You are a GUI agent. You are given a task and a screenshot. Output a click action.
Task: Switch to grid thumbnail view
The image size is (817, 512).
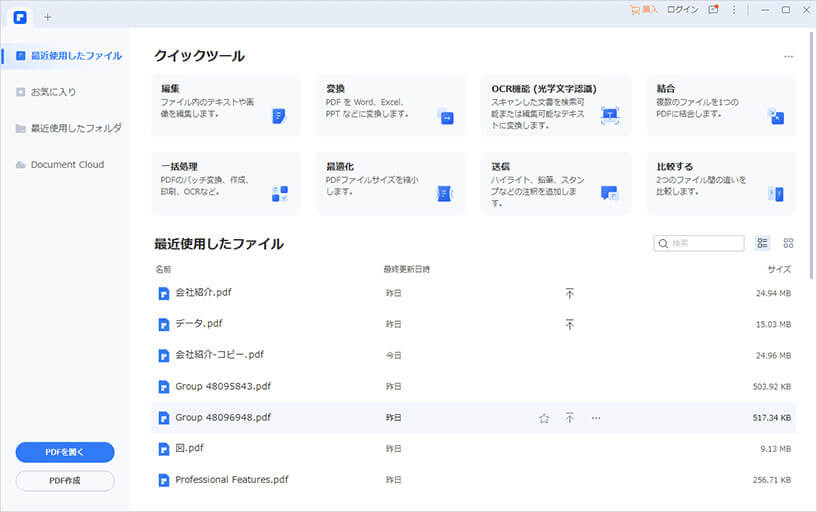[x=788, y=243]
